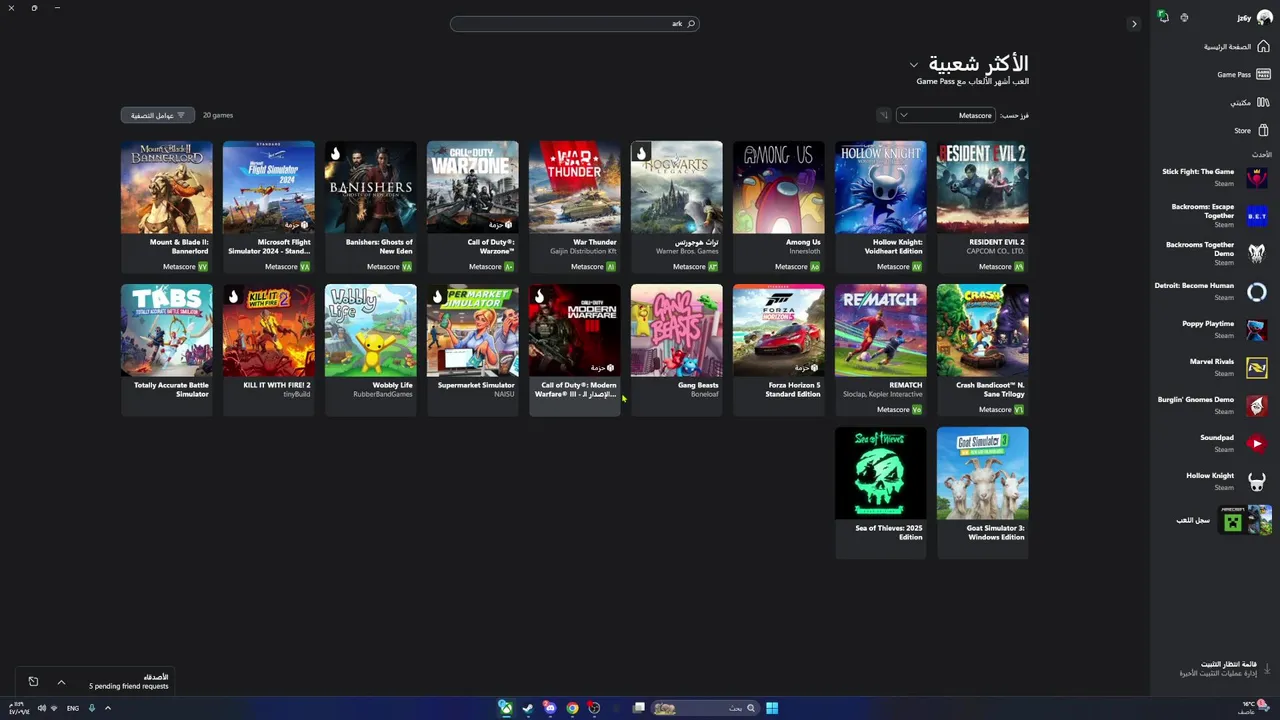Viewport: 1280px width, 720px height.
Task: Click Xbox app icon in the taskbar
Action: click(x=506, y=708)
